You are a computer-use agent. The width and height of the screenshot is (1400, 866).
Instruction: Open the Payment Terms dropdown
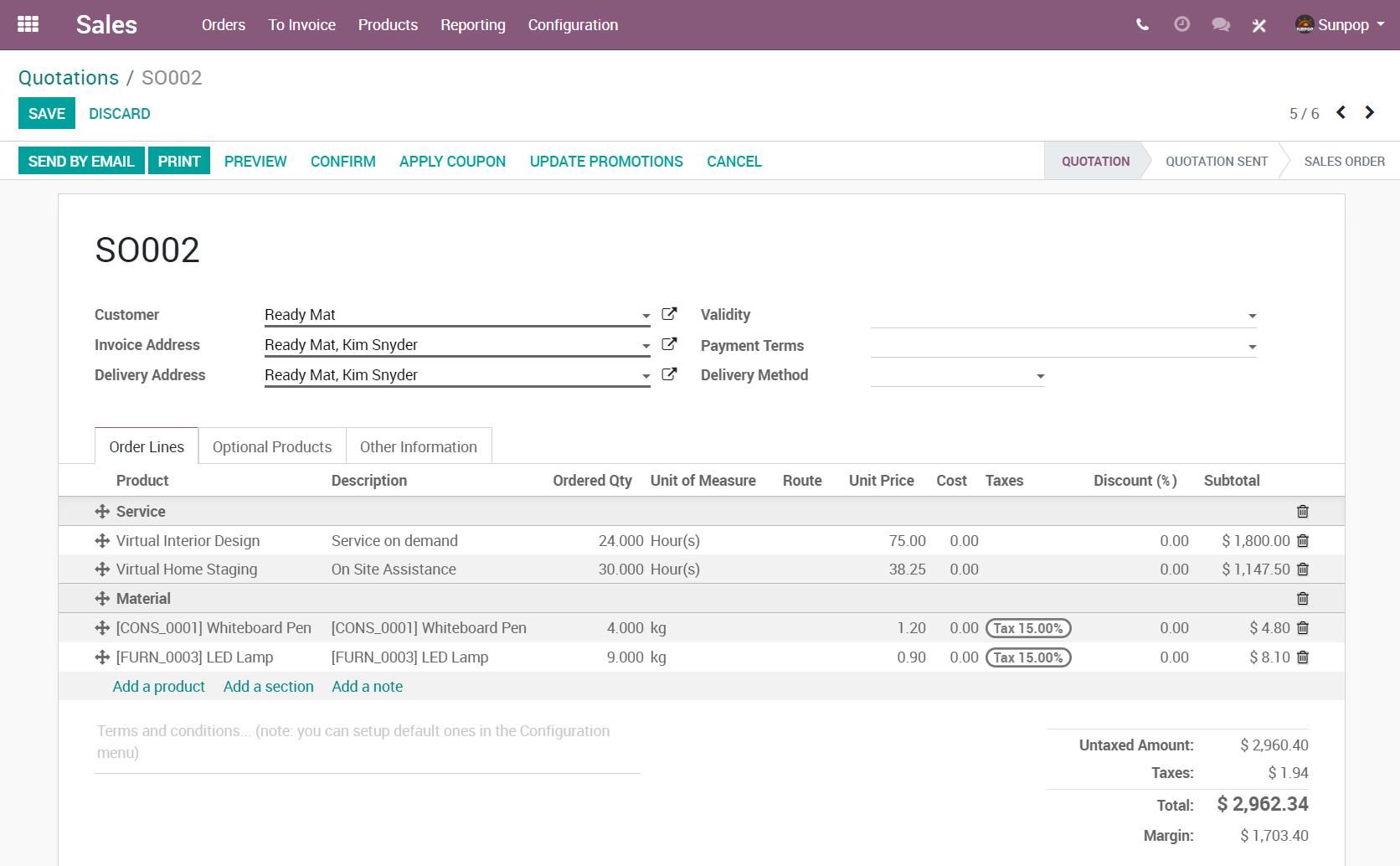[x=1252, y=348]
